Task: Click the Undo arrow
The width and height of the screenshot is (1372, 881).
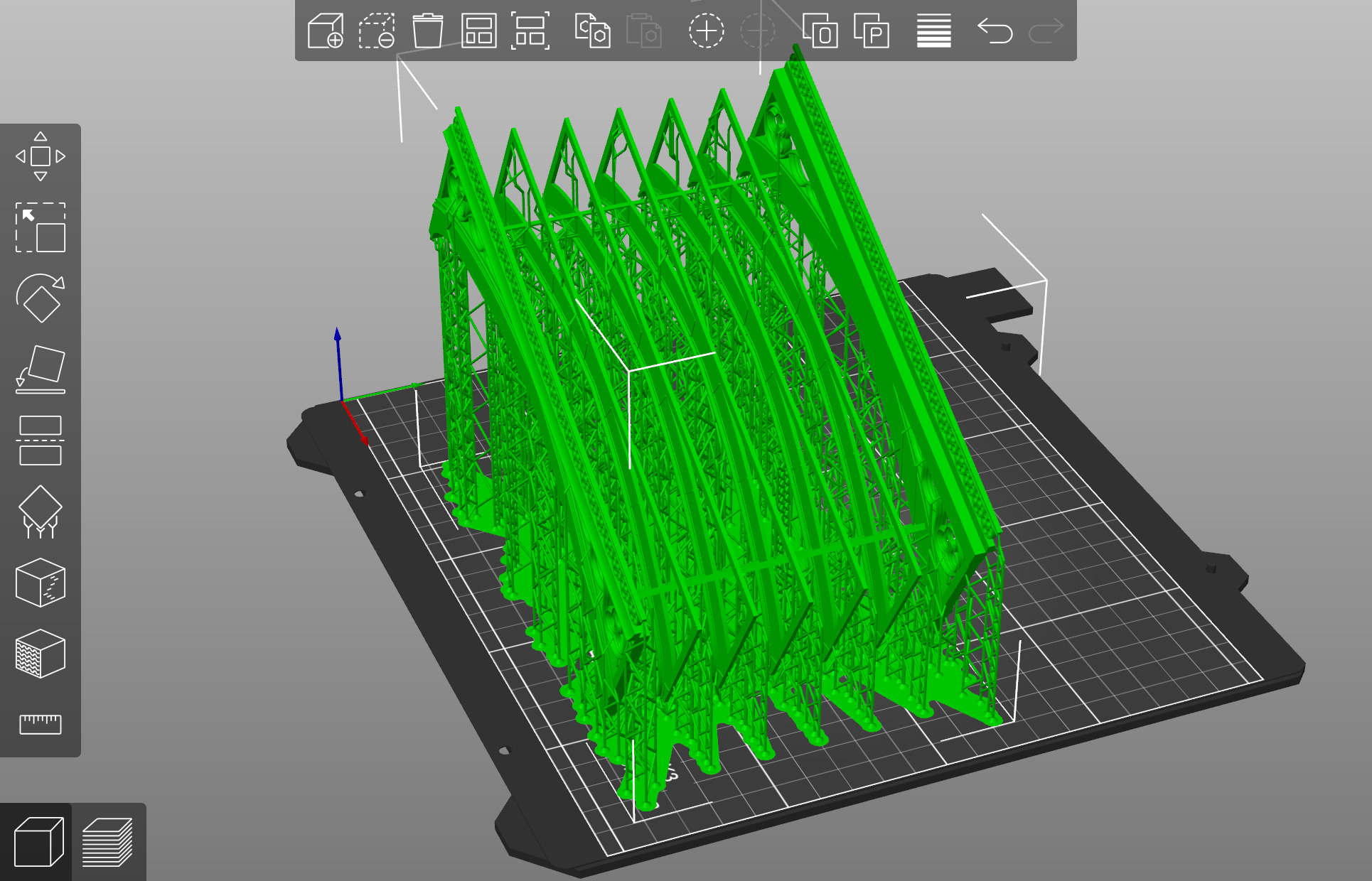Action: [x=995, y=31]
